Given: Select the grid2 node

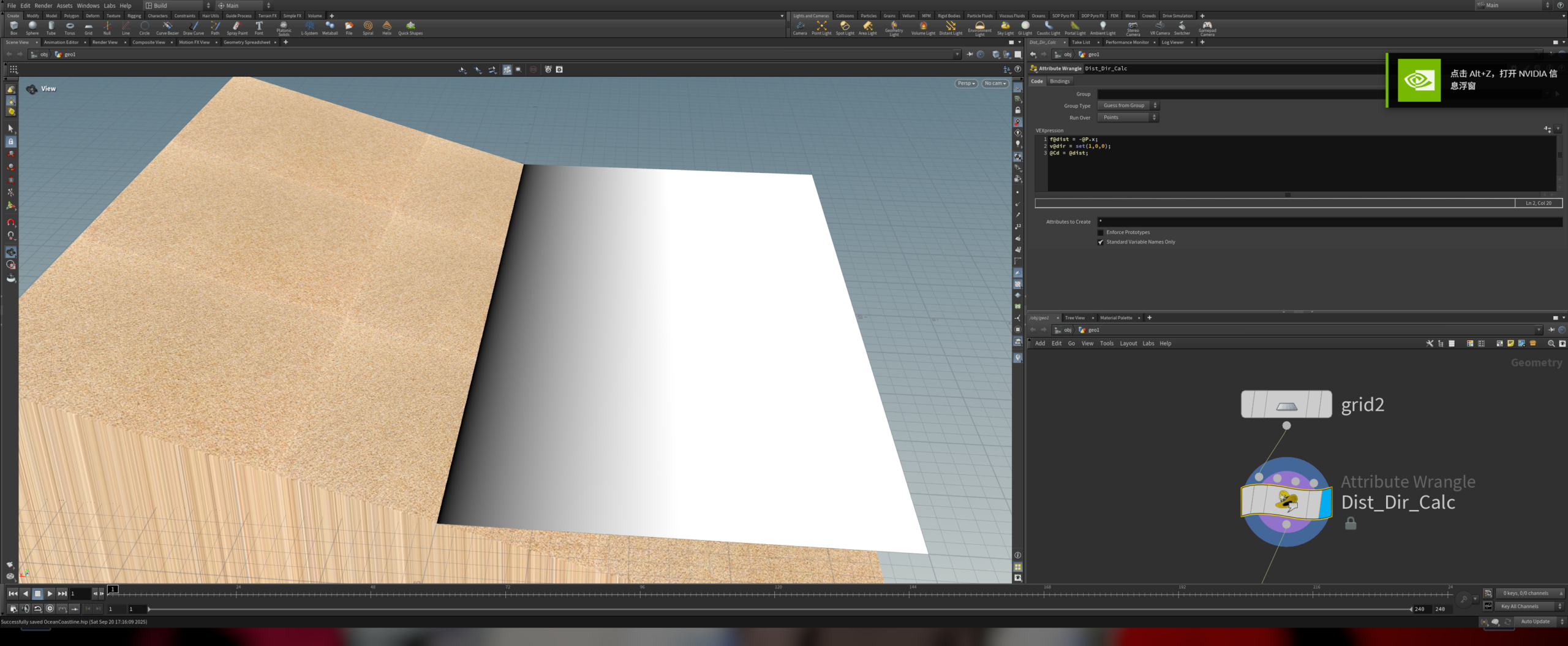Looking at the screenshot, I should click(x=1286, y=405).
